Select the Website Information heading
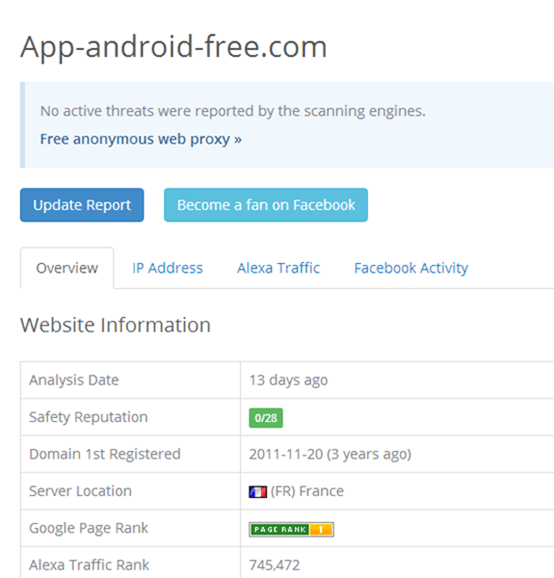 click(115, 325)
